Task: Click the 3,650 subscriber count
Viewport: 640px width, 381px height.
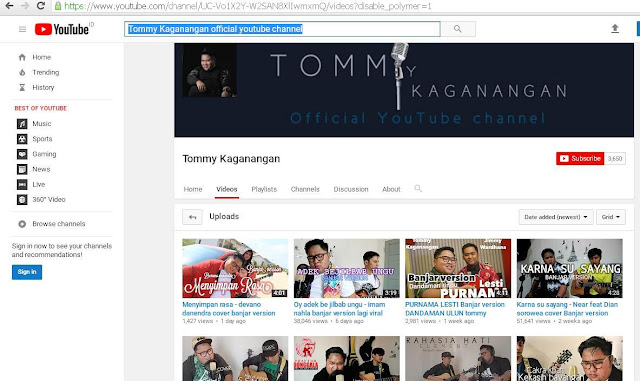Action: 615,158
